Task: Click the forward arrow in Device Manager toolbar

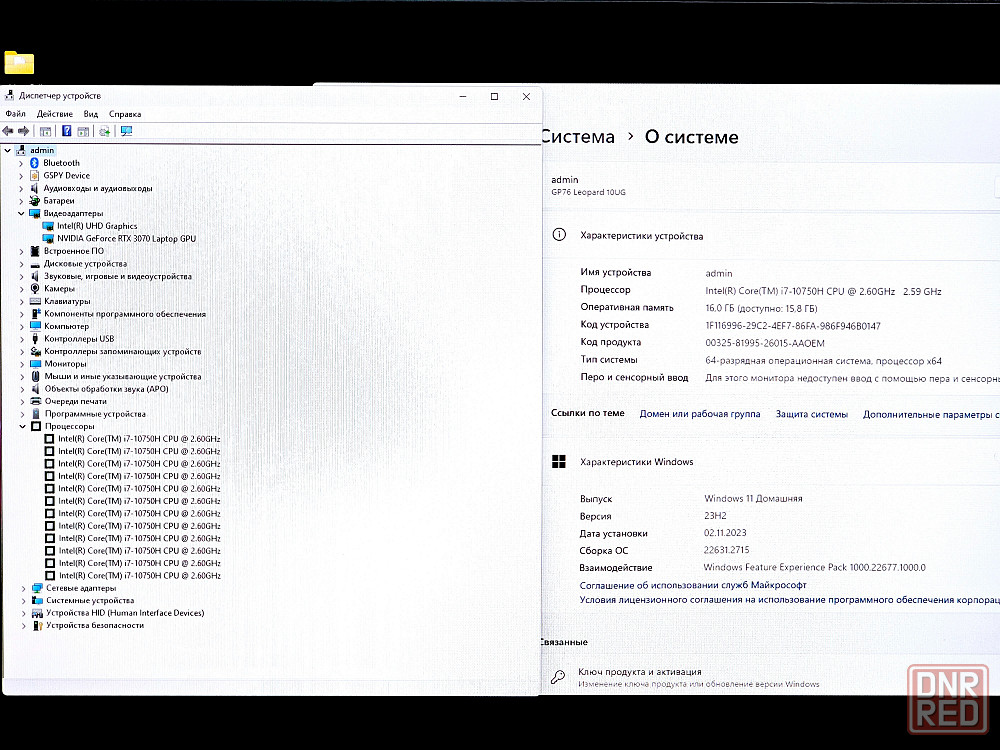Action: pos(24,131)
